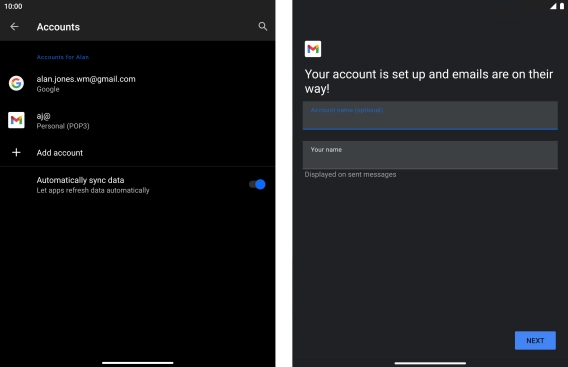The image size is (568, 367).
Task: Click the signal strength icon in status bar
Action: coord(553,6)
